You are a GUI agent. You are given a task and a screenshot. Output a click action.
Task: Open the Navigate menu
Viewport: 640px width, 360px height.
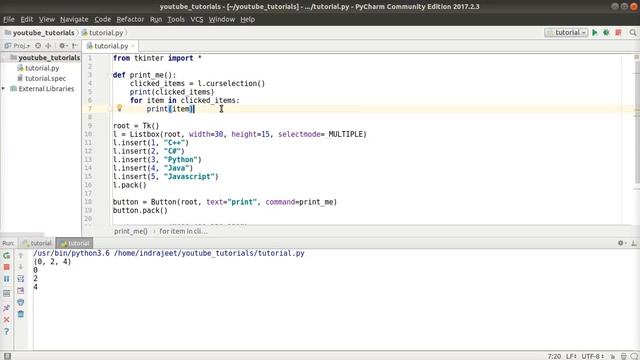click(74, 19)
